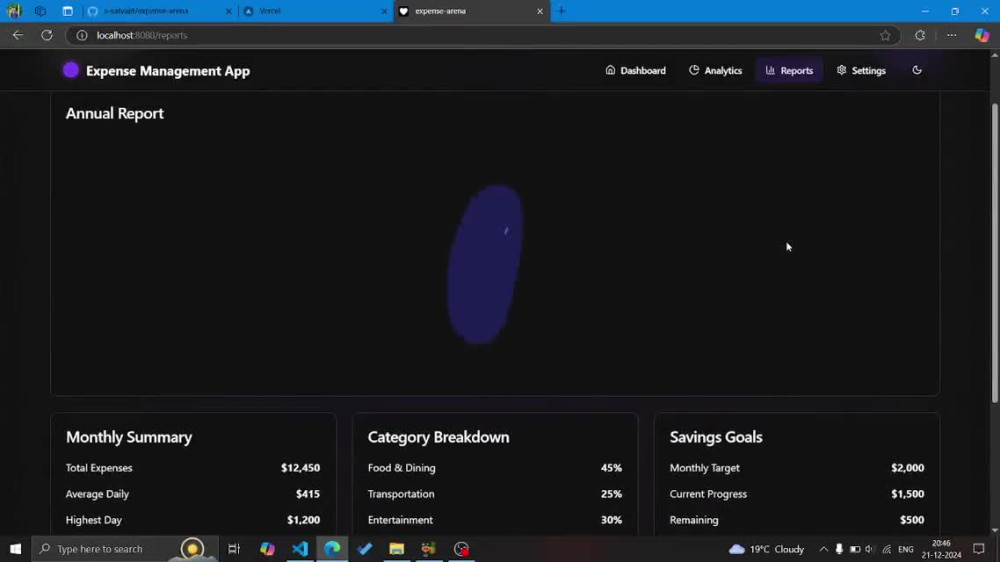This screenshot has width=1000, height=562.
Task: Click the Savings Goals heading
Action: [716, 437]
